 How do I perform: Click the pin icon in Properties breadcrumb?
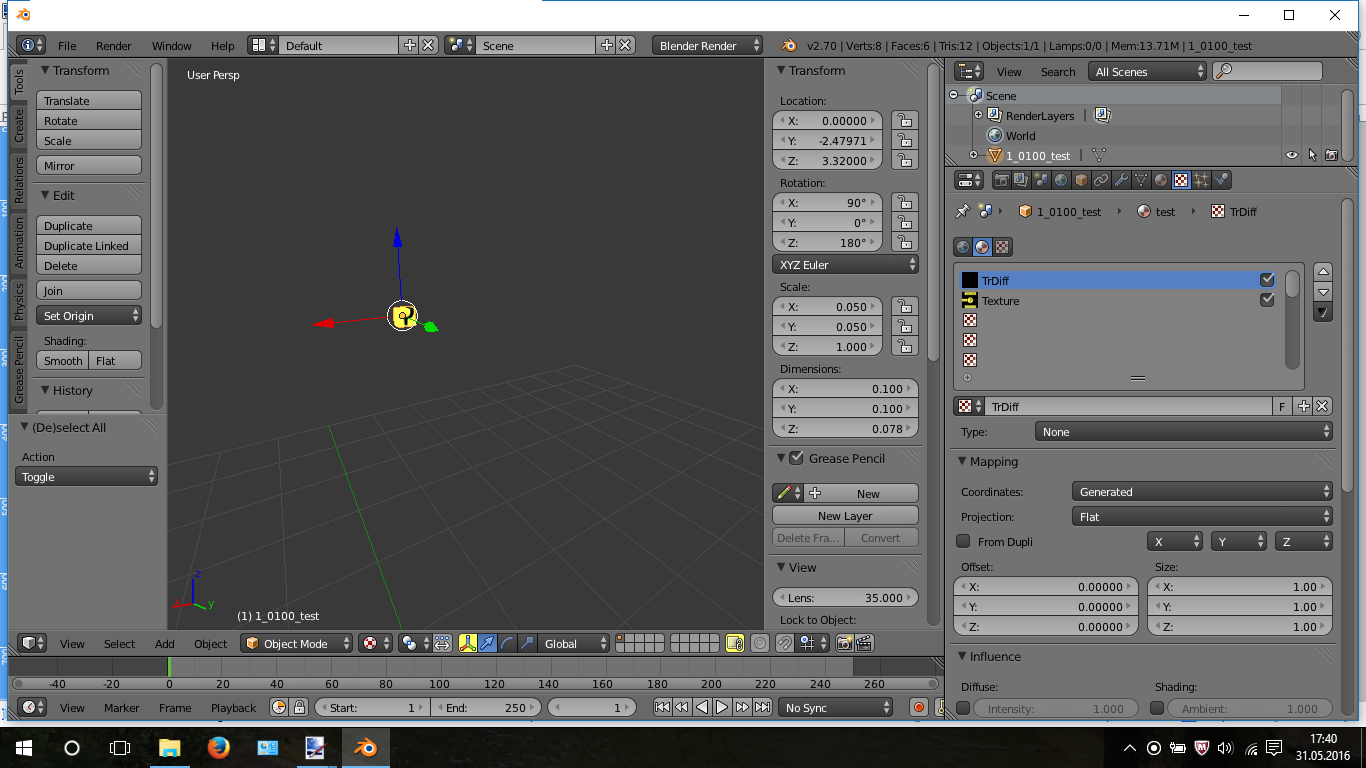tap(963, 212)
